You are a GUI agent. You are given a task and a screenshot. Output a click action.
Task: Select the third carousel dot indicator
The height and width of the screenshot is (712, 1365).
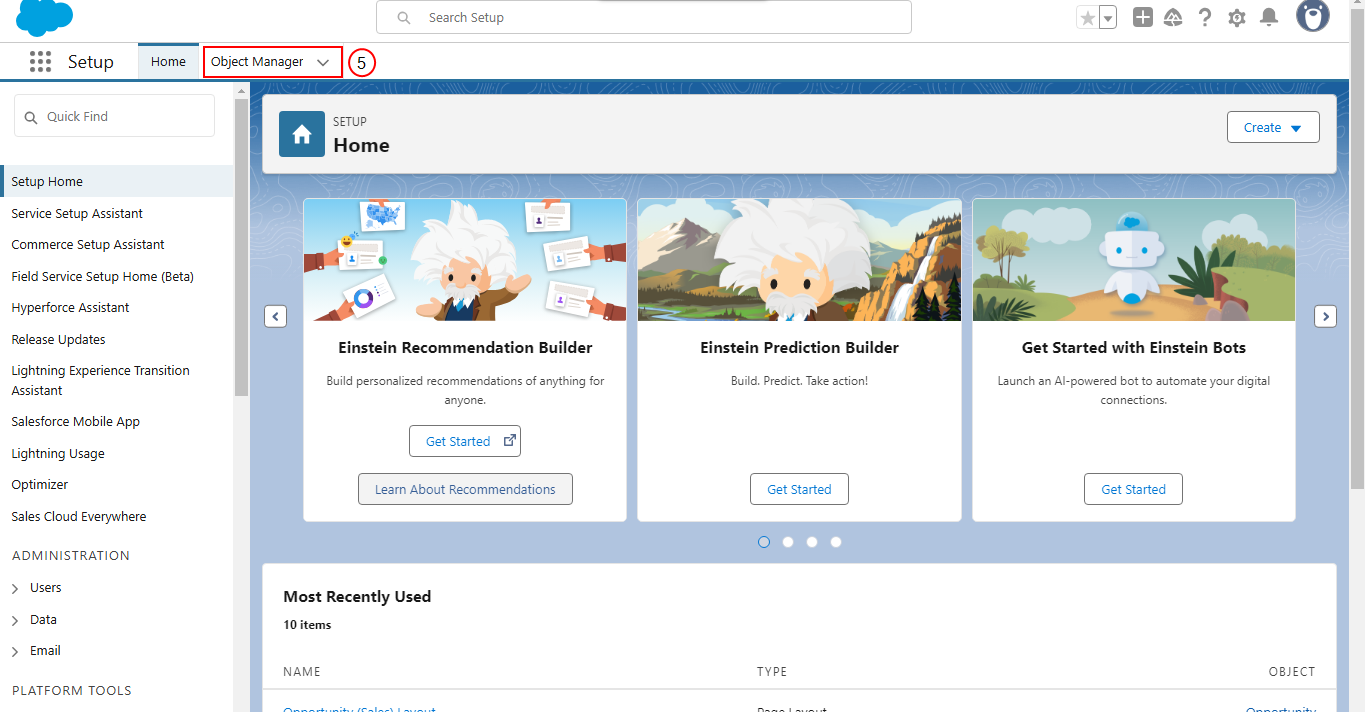pyautogui.click(x=812, y=542)
